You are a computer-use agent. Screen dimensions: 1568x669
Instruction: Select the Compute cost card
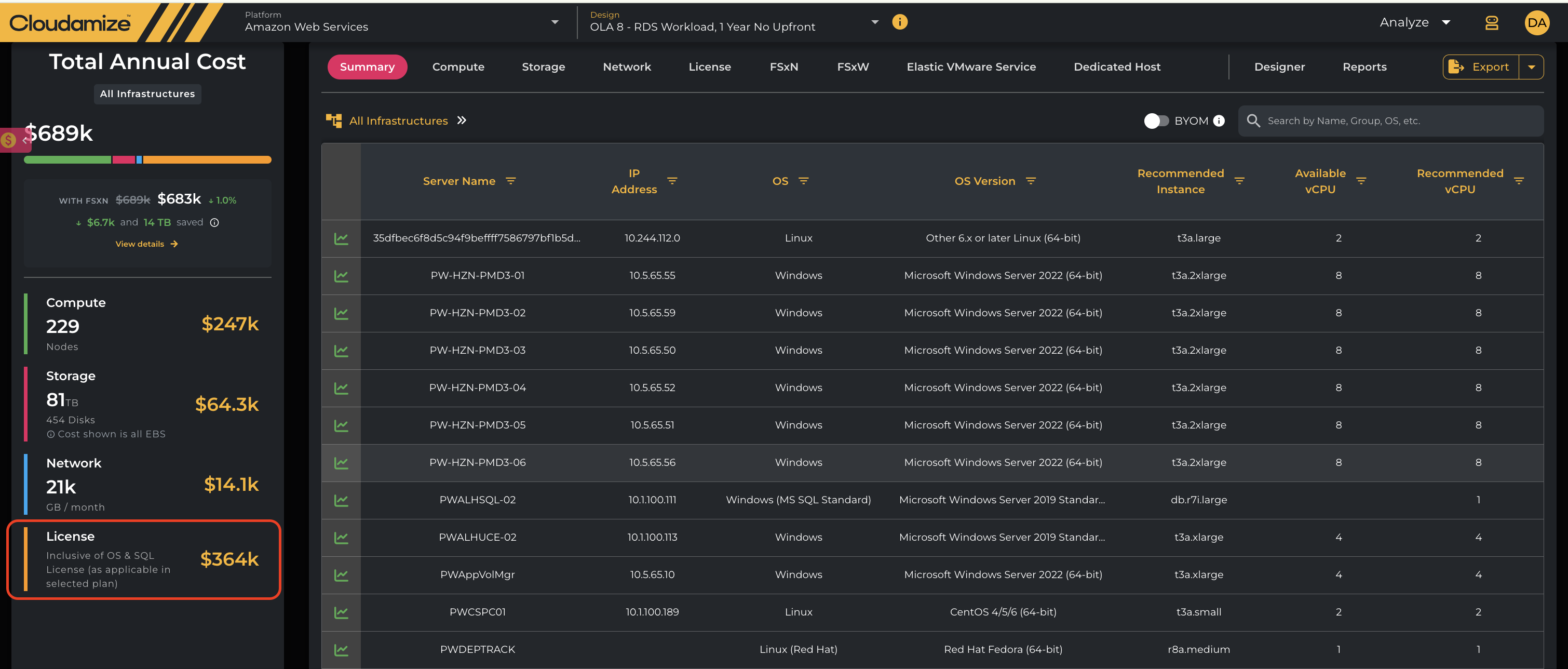tap(147, 324)
